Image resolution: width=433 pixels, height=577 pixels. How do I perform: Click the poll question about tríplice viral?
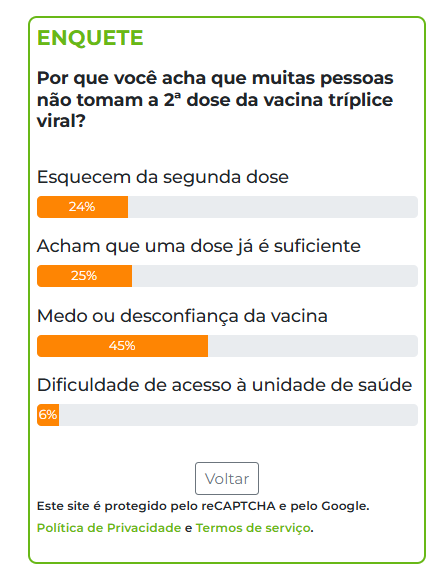click(215, 99)
